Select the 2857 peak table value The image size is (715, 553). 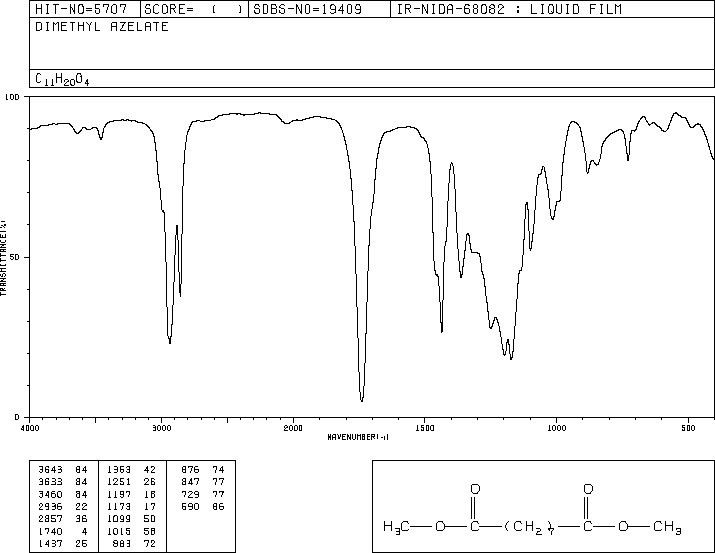(50, 519)
